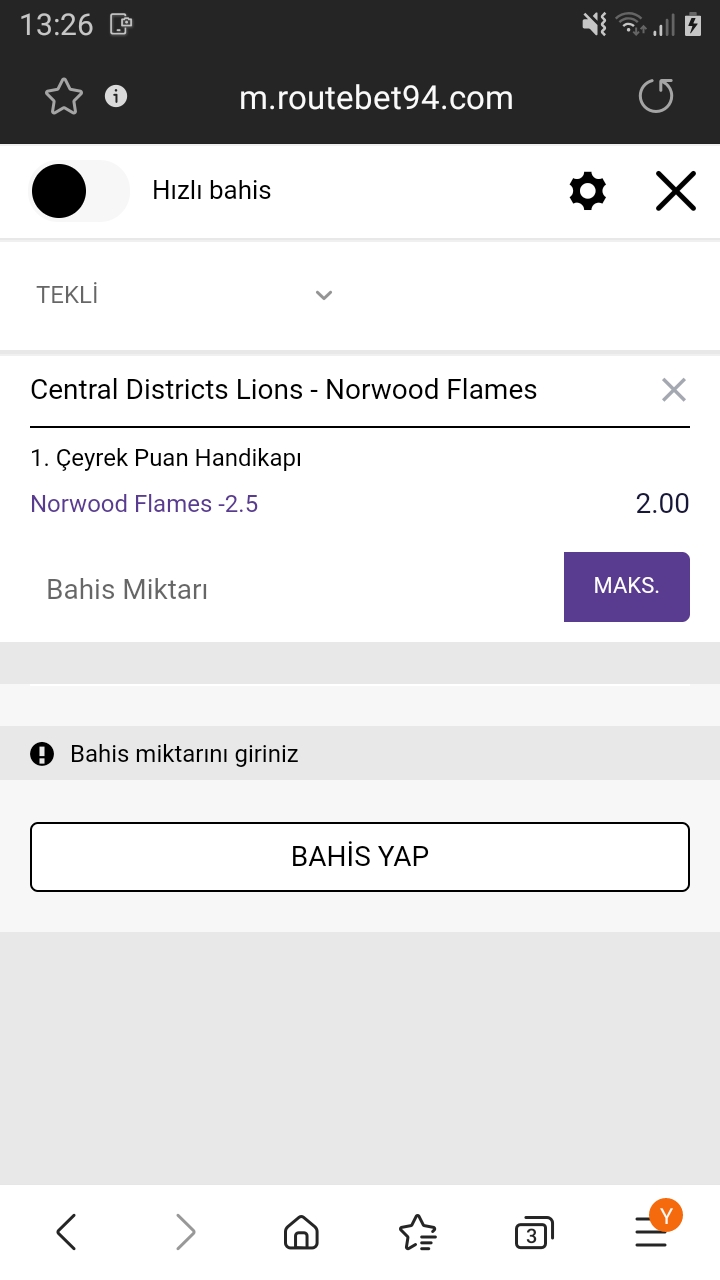Click the chevron next to TEKLİ
This screenshot has width=720, height=1280.
coord(323,295)
